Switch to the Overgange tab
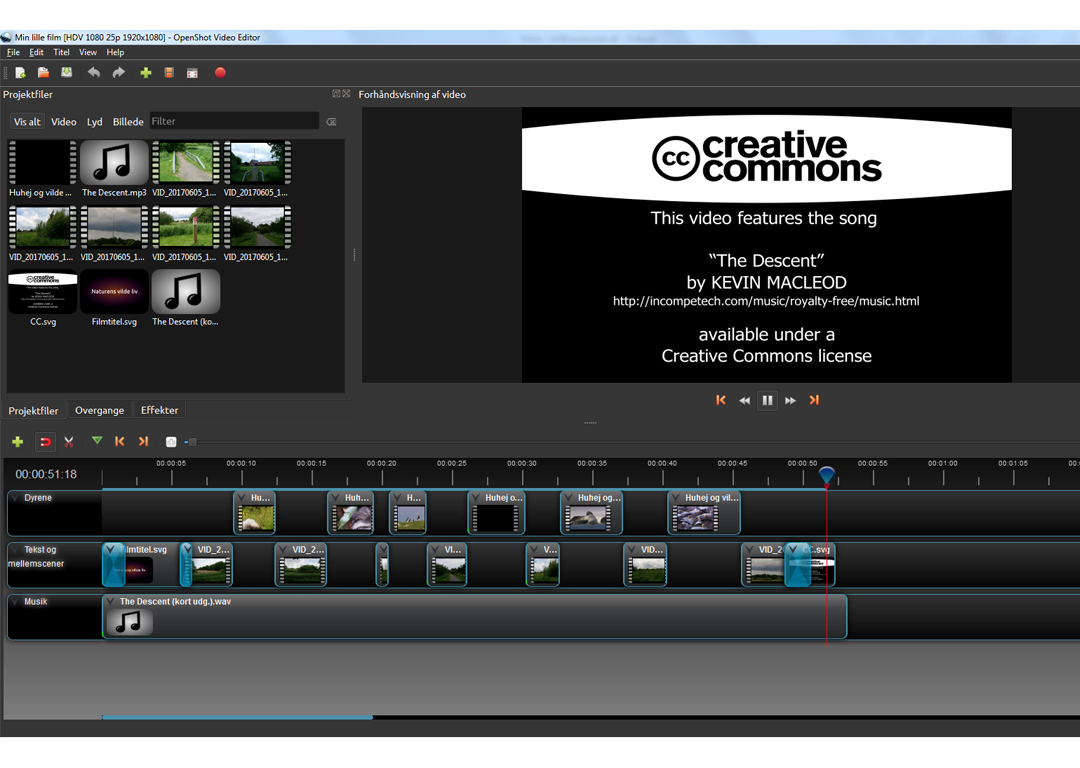The width and height of the screenshot is (1080, 768). click(x=100, y=411)
